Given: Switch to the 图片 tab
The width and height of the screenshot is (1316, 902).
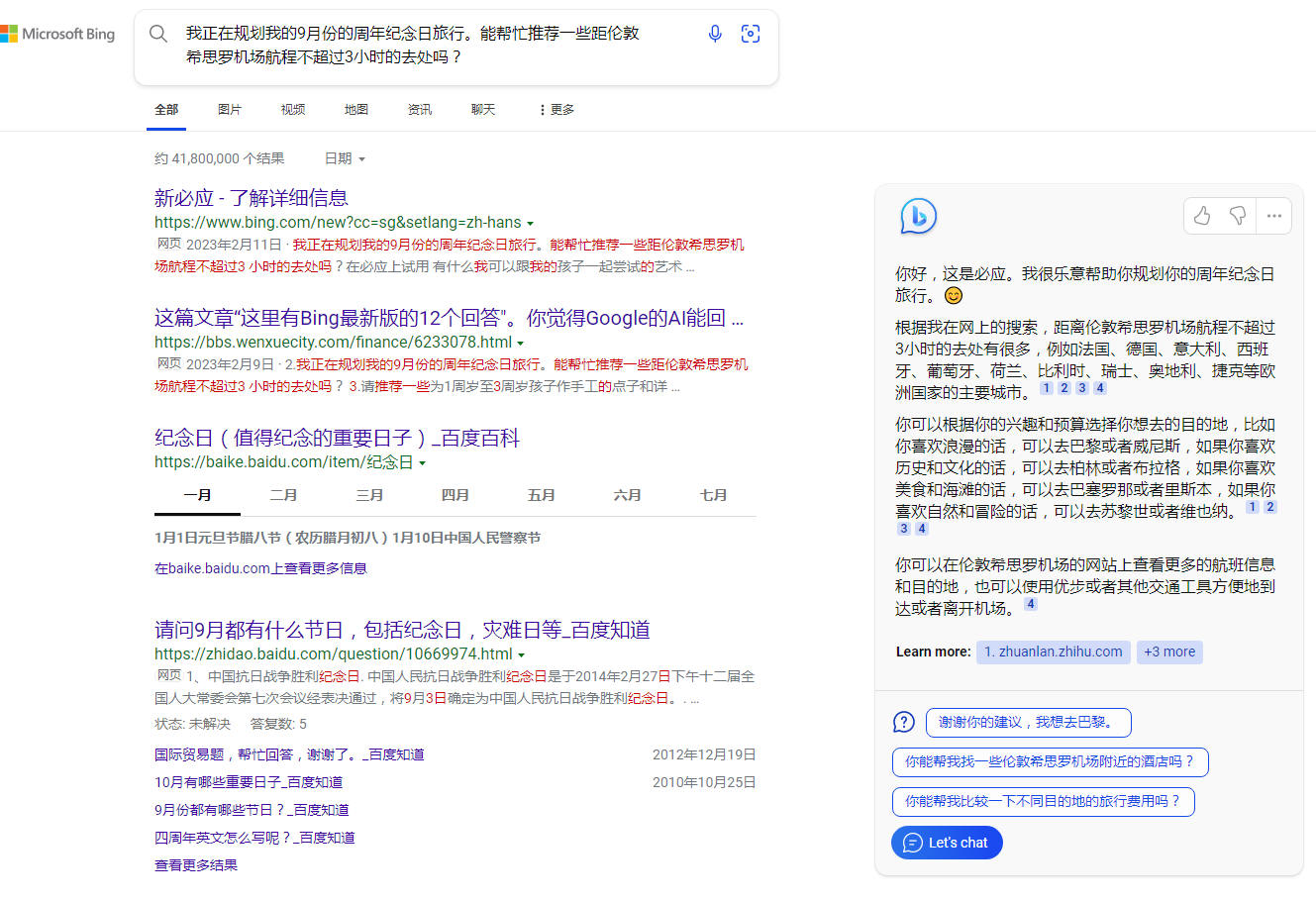Looking at the screenshot, I should coord(230,110).
